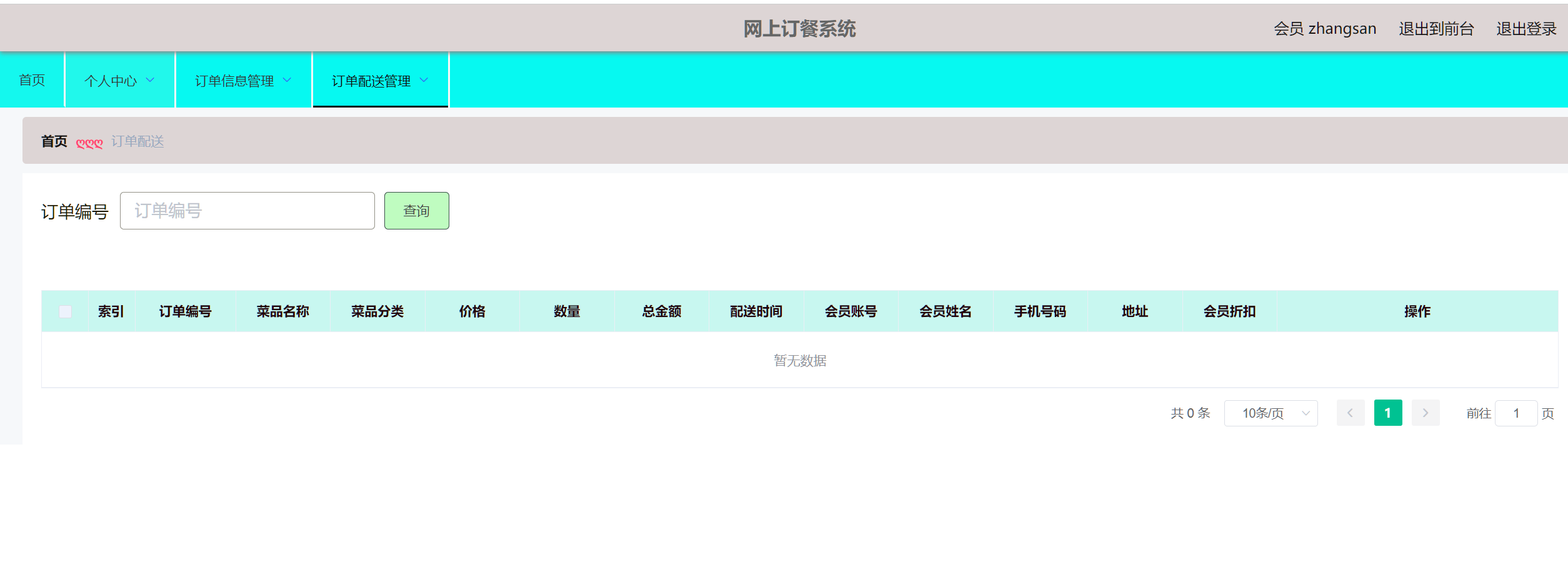Click the next page arrow in pagination
Viewport: 1568px width, 584px height.
tap(1426, 413)
